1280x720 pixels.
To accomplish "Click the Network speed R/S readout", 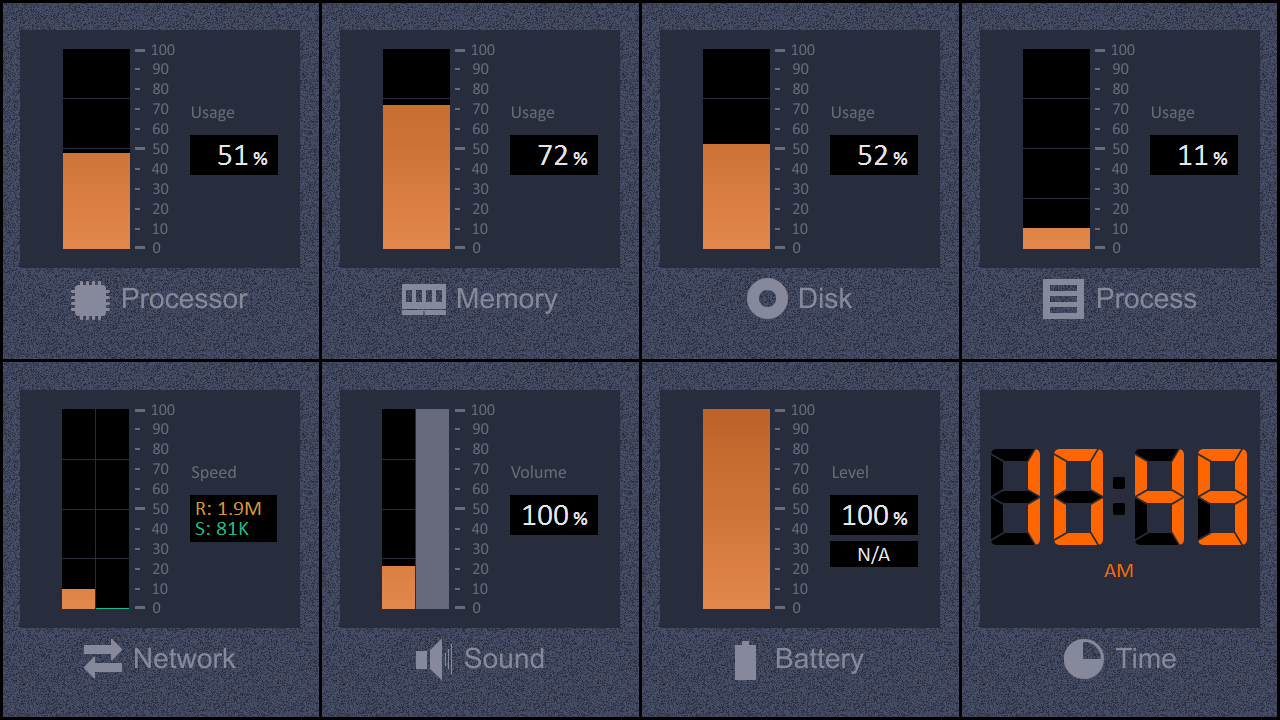I will [x=234, y=518].
